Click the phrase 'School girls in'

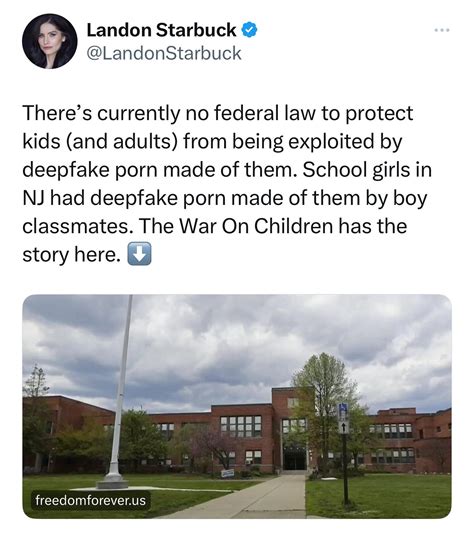tap(367, 170)
